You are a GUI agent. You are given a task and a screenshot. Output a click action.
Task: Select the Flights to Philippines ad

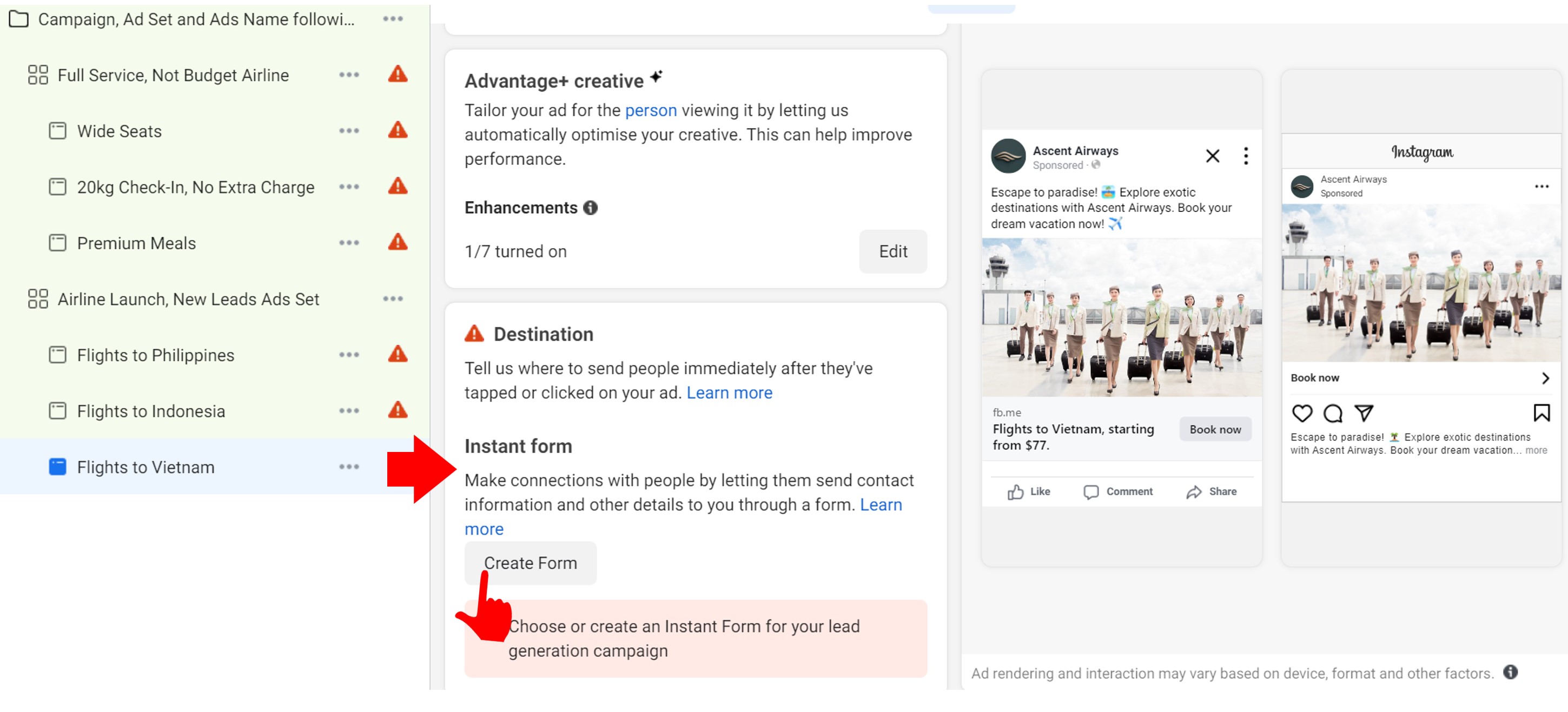click(155, 355)
